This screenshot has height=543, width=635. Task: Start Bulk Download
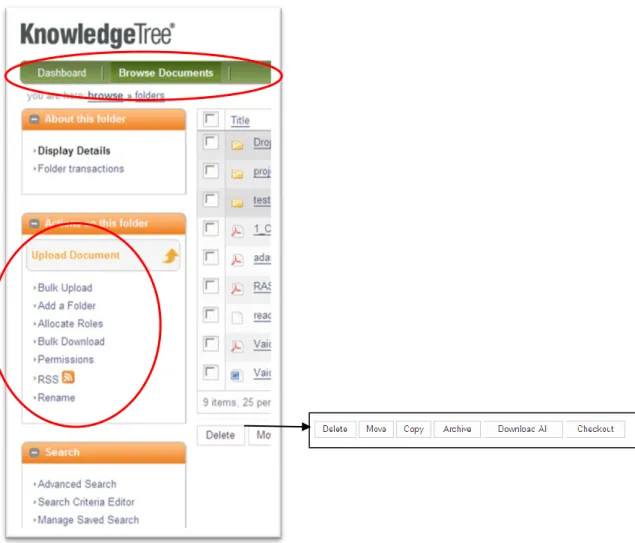[x=71, y=341]
